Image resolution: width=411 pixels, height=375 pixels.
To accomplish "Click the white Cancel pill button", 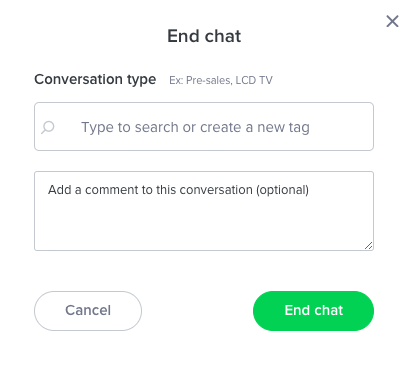I will [88, 311].
